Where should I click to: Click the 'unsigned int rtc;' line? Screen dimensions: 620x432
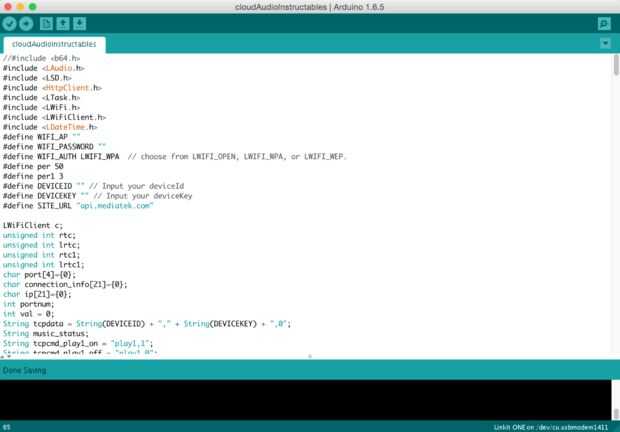[39, 236]
